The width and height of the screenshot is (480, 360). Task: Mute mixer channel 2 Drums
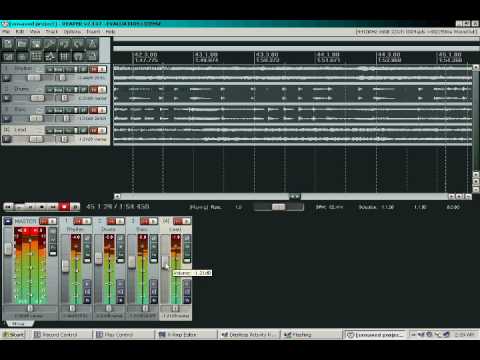pyautogui.click(x=111, y=221)
